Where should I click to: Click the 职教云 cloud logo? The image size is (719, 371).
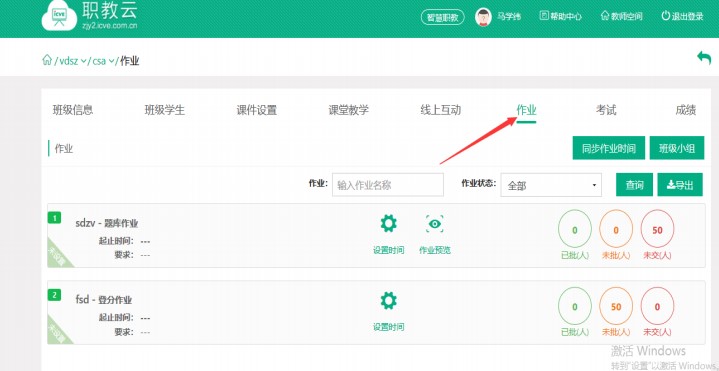click(59, 17)
